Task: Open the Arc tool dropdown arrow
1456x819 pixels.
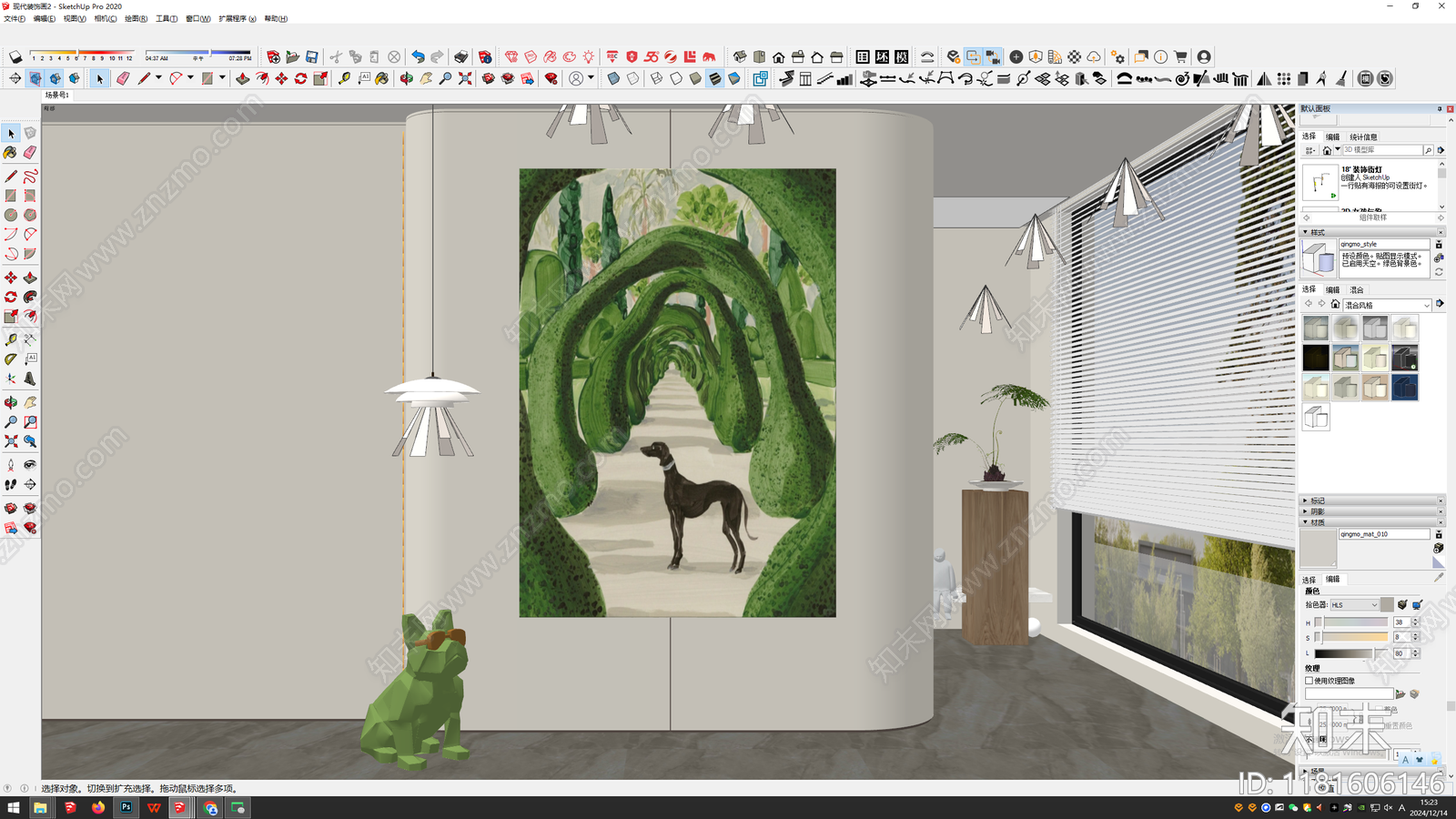Action: (190, 78)
